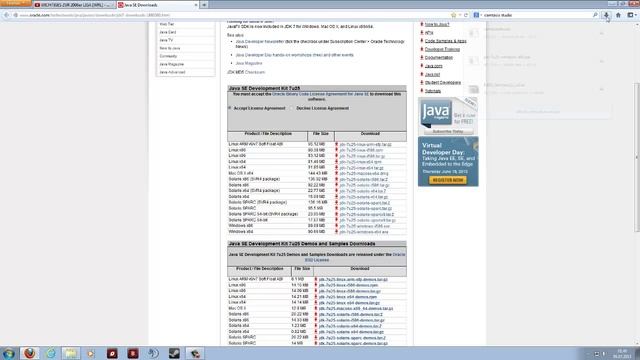Click the Product / File Description header

click(268, 134)
